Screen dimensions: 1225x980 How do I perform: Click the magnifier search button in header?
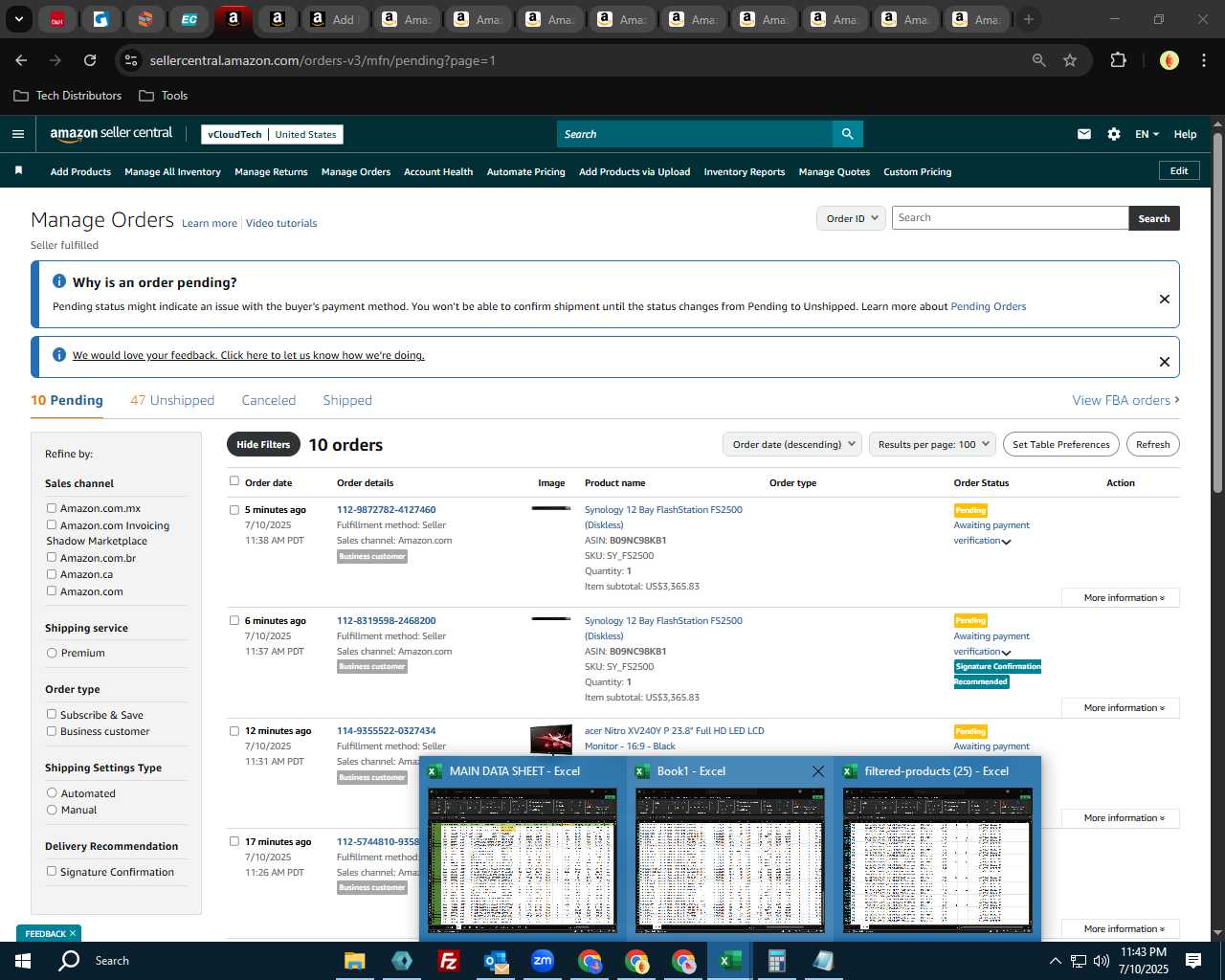pos(847,134)
